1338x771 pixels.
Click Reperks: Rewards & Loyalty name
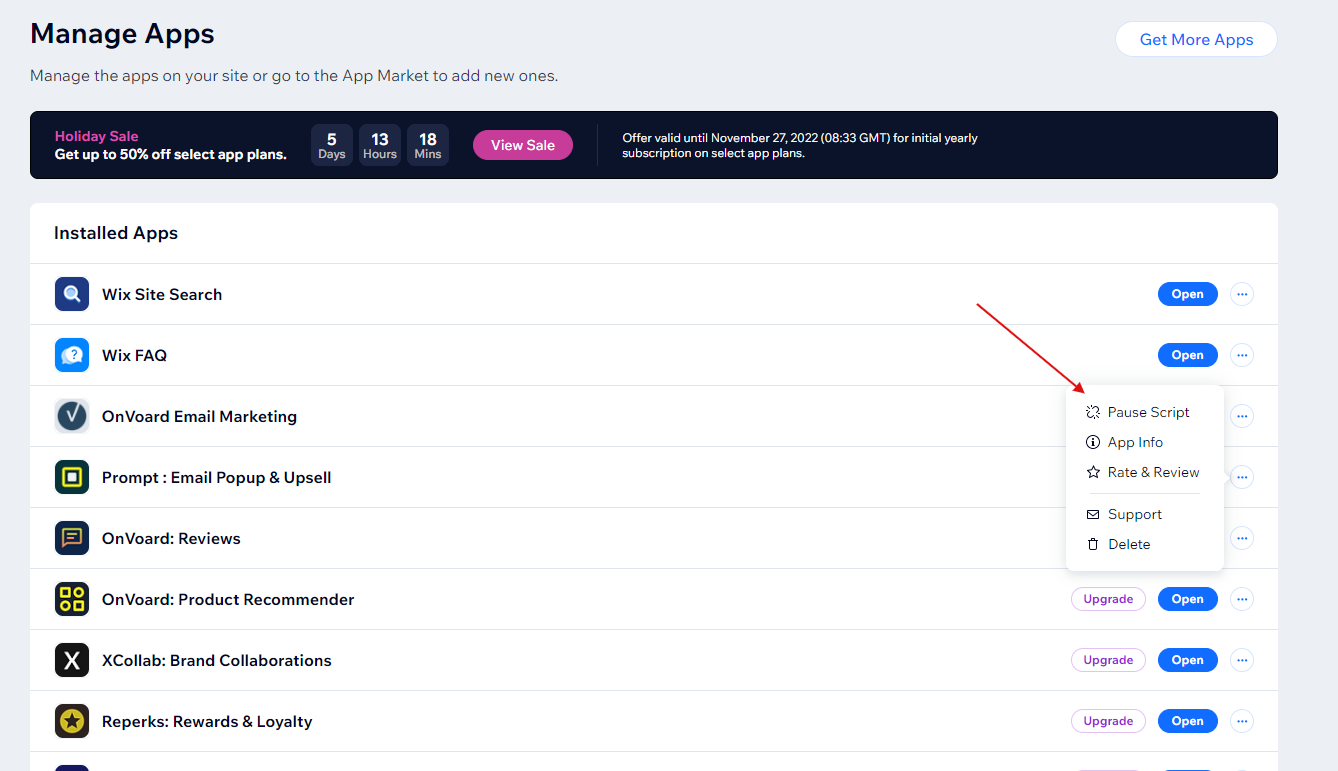[207, 721]
